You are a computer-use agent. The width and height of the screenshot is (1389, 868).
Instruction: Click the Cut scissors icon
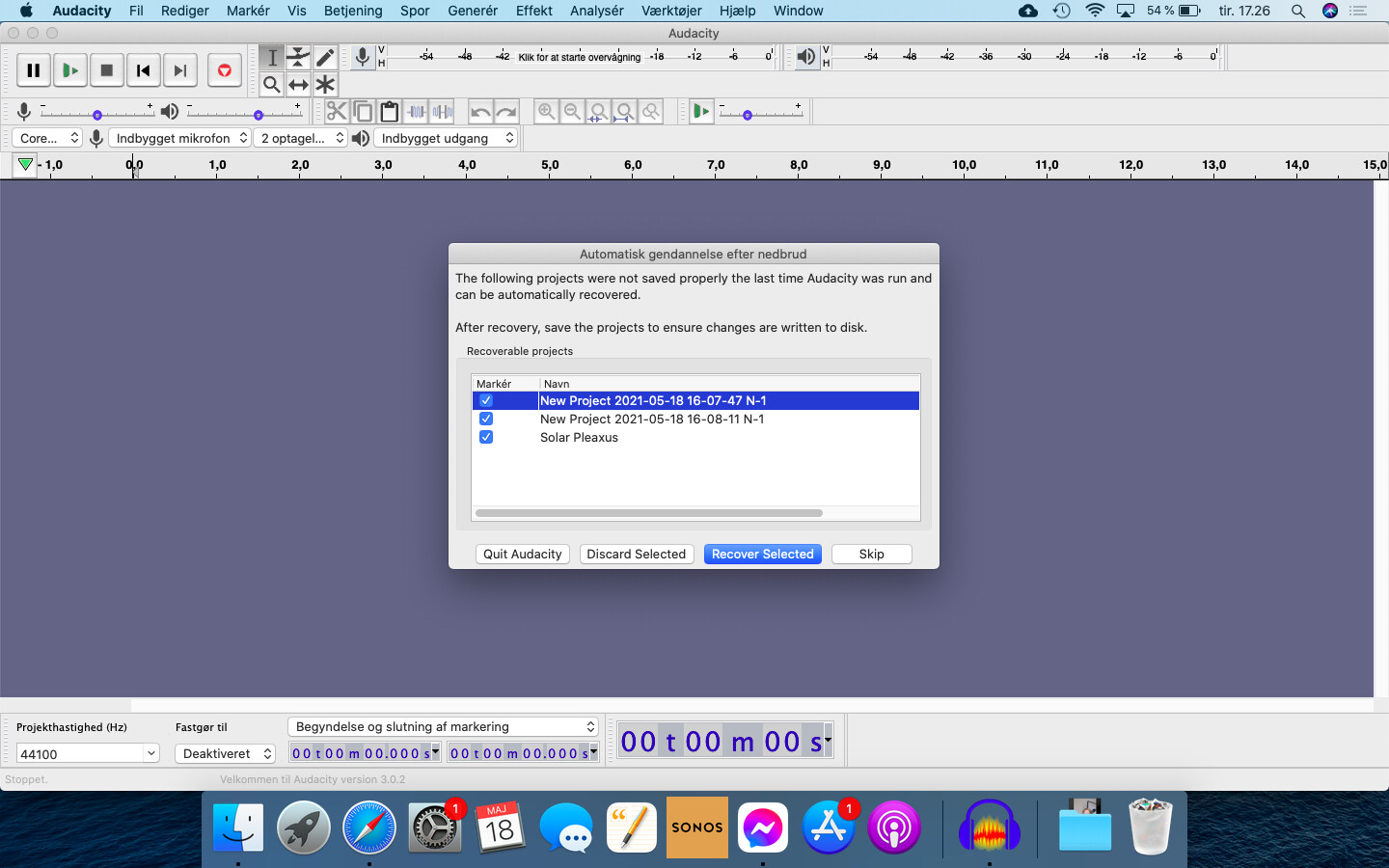337,112
